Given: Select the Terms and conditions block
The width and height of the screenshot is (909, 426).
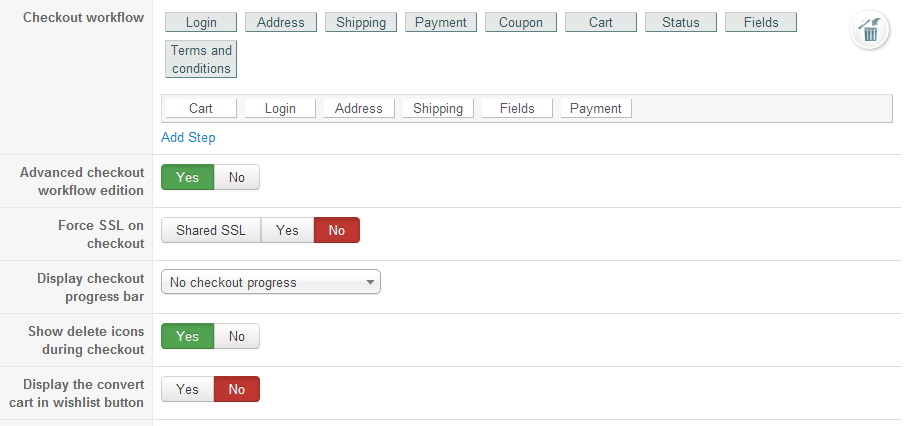Looking at the screenshot, I should point(201,59).
